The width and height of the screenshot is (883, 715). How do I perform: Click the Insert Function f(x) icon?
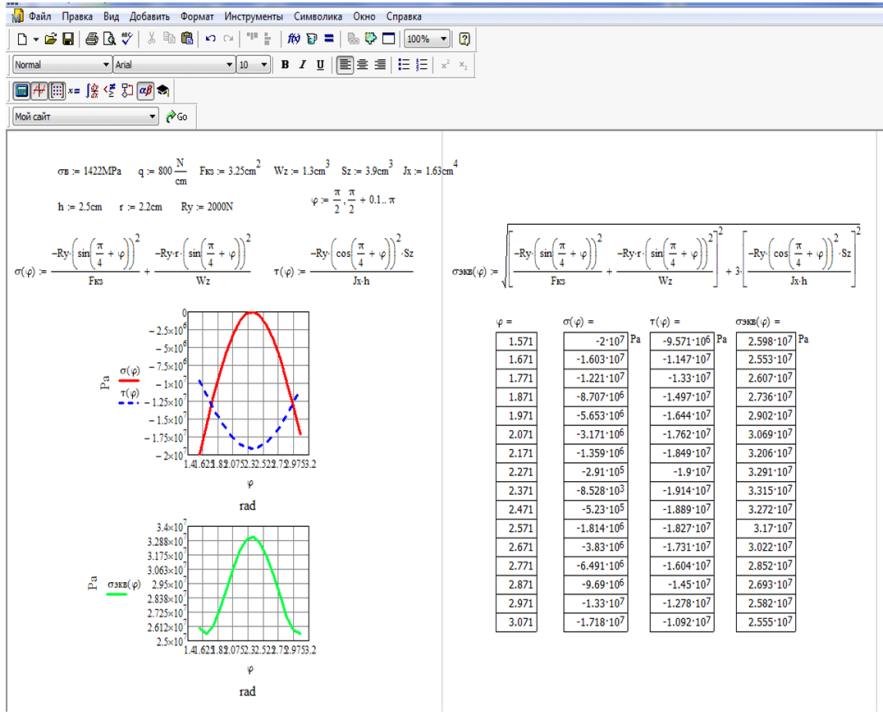pos(294,39)
